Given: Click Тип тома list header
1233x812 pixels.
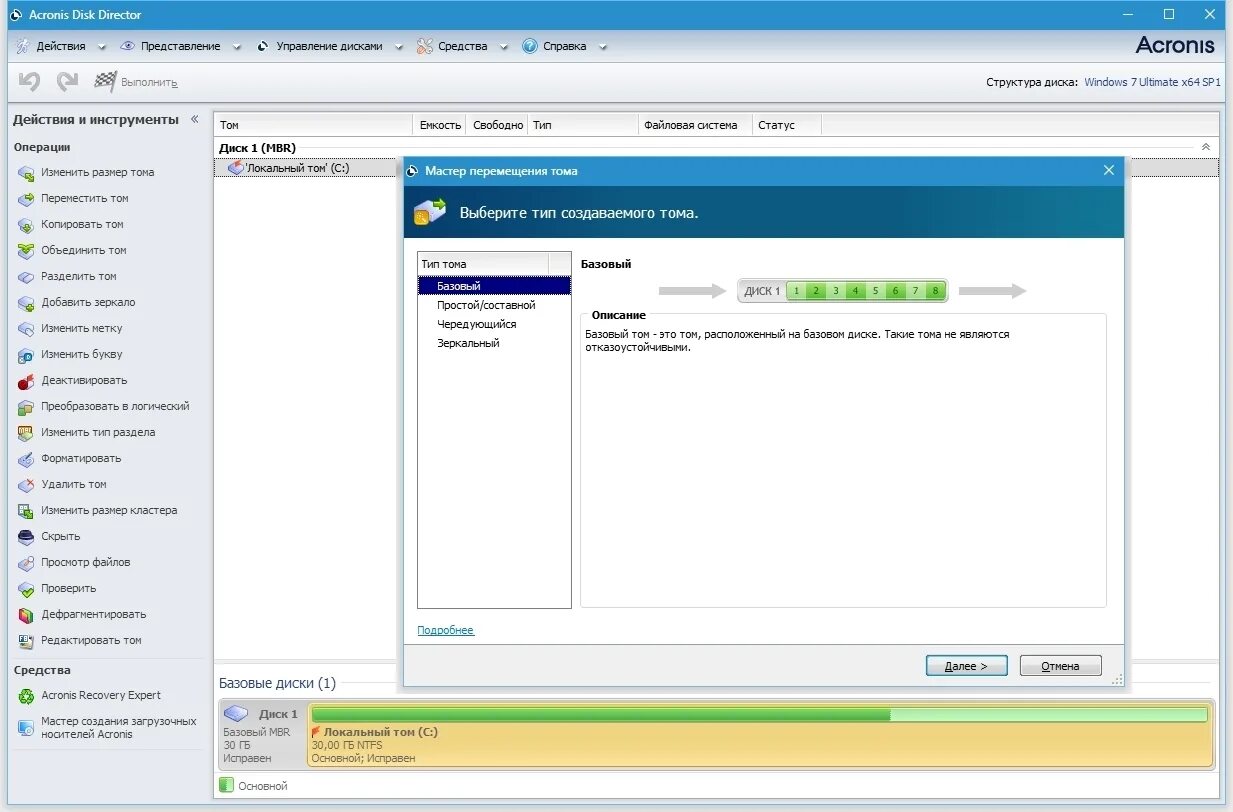Looking at the screenshot, I should 483,264.
